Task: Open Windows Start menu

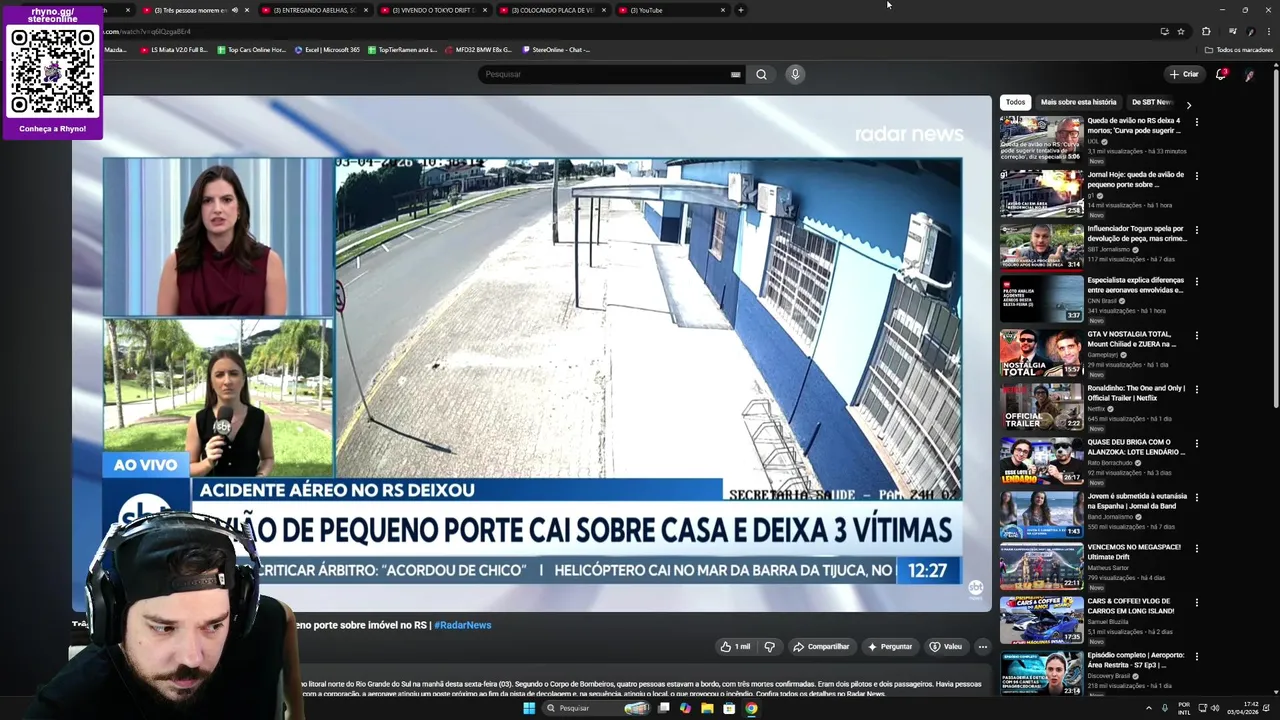Action: click(x=529, y=708)
